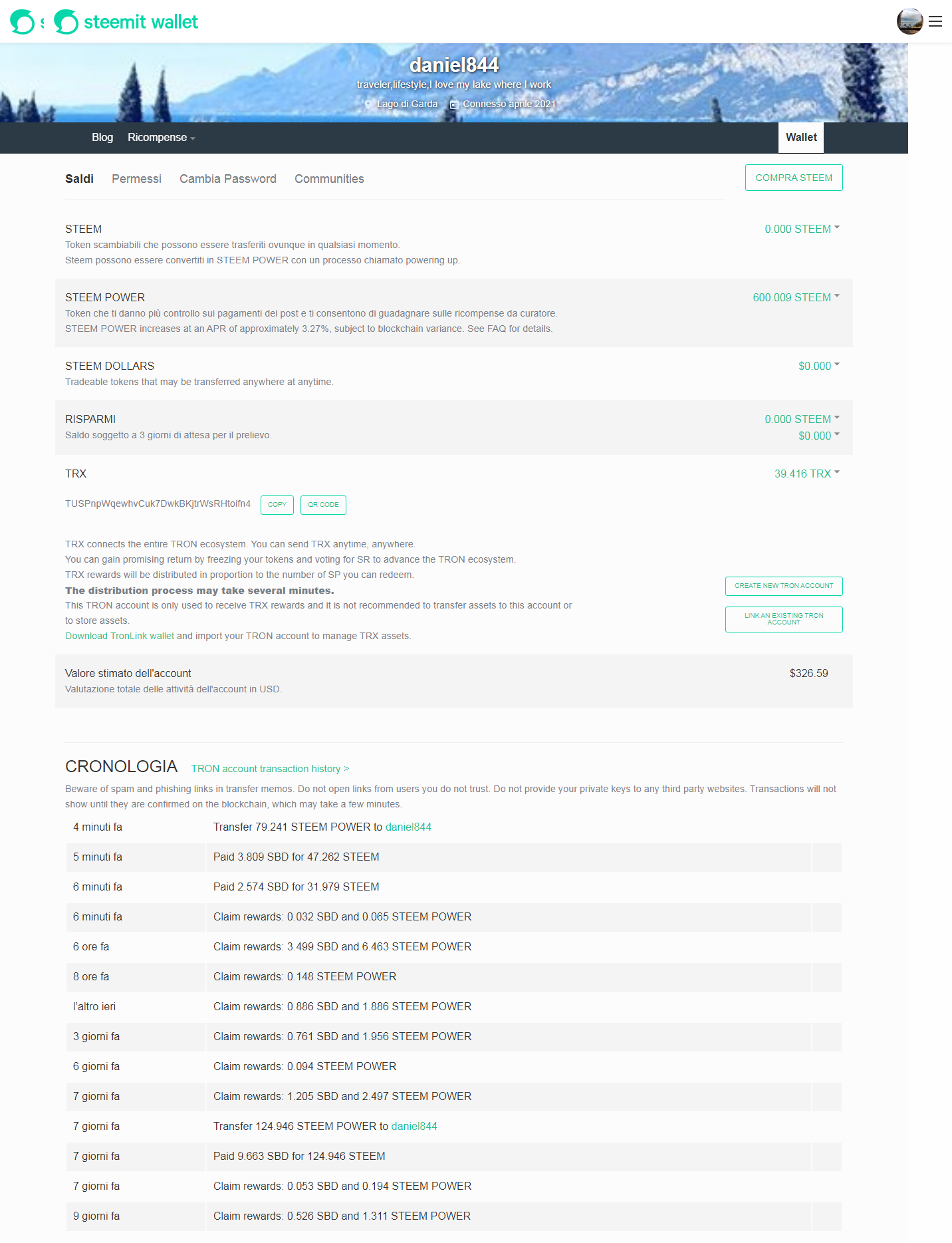Click 'Claim rewards: 0.148 STEEM POWER' entry
952x1243 pixels.
click(304, 976)
